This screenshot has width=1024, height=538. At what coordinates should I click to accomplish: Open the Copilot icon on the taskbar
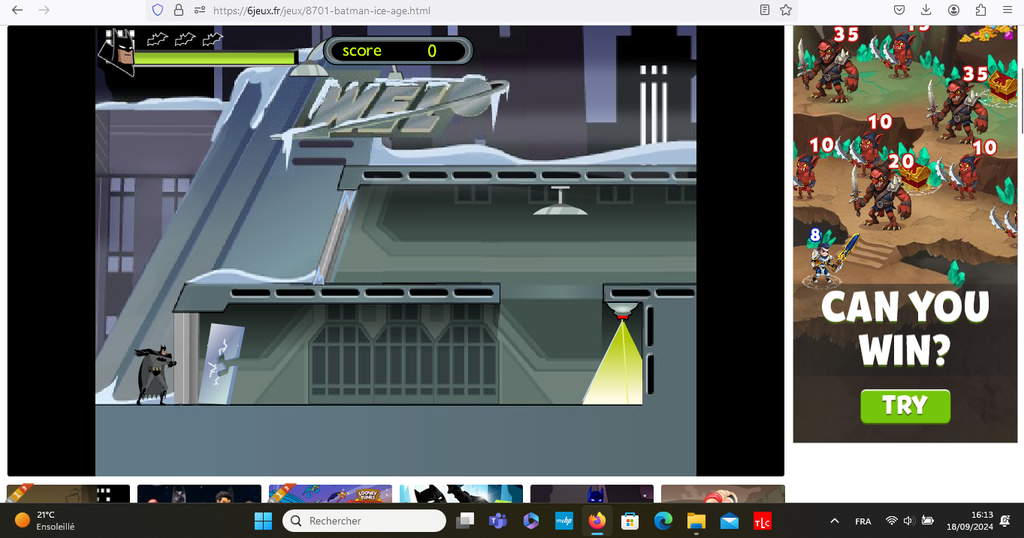531,520
